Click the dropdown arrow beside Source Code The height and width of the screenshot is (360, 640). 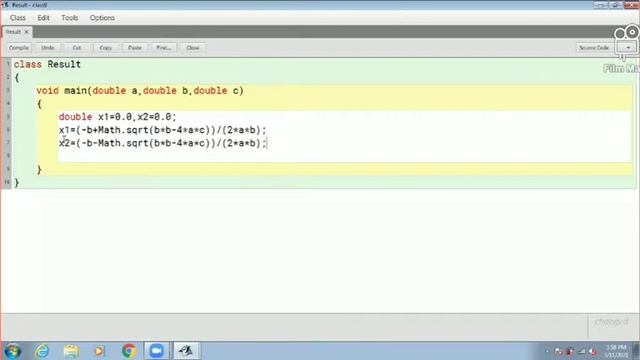tap(628, 48)
